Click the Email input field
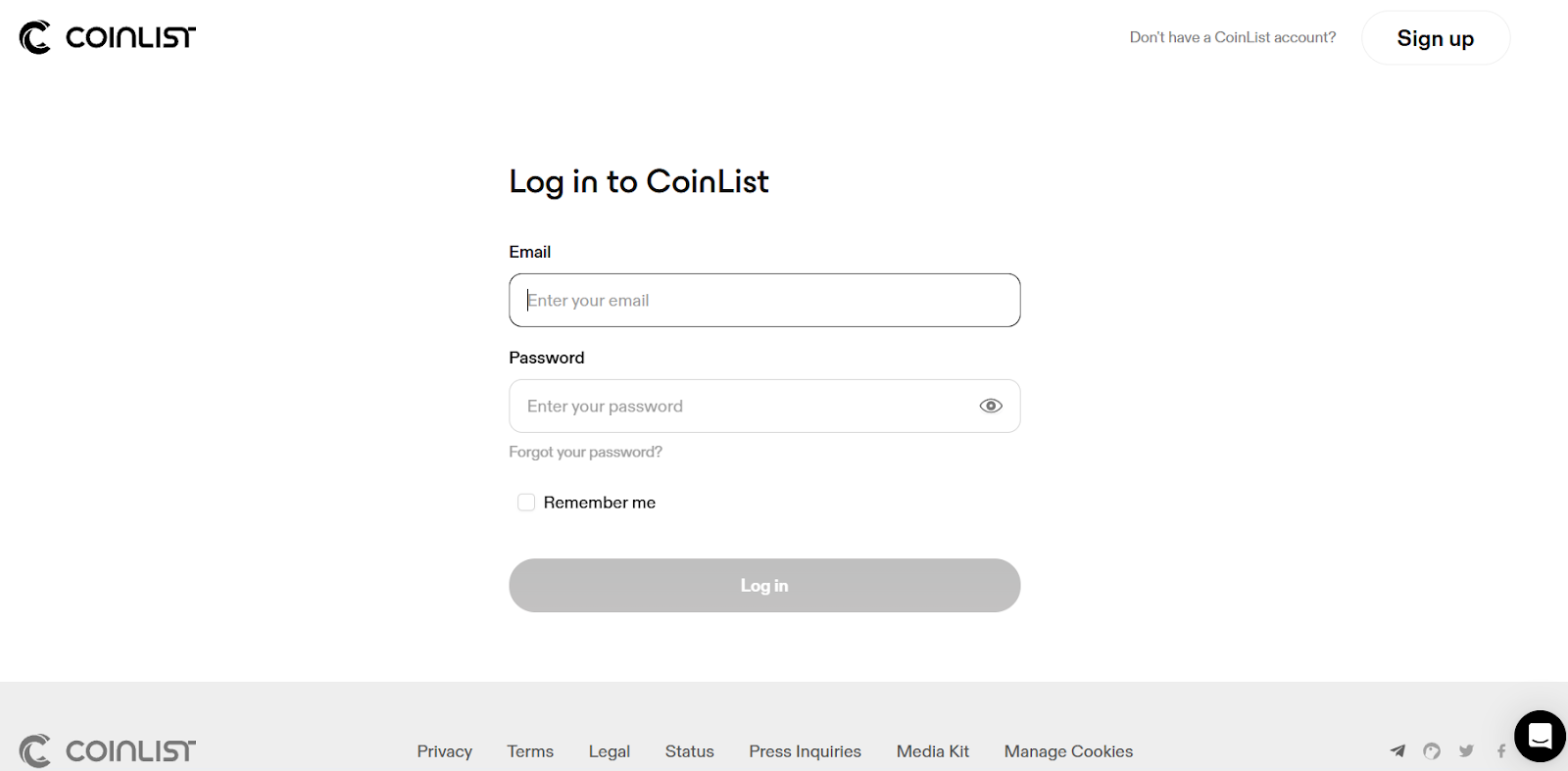 coord(764,300)
